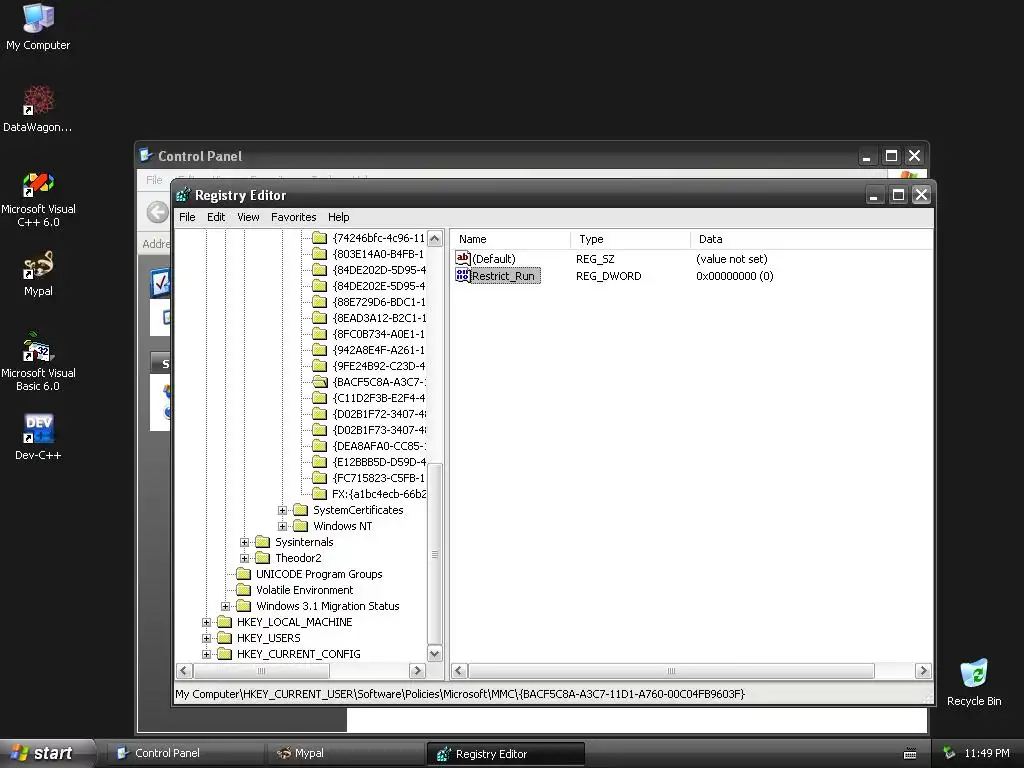Click values pane scroll right arrow
Screen dimensions: 1024x768
[x=923, y=671]
